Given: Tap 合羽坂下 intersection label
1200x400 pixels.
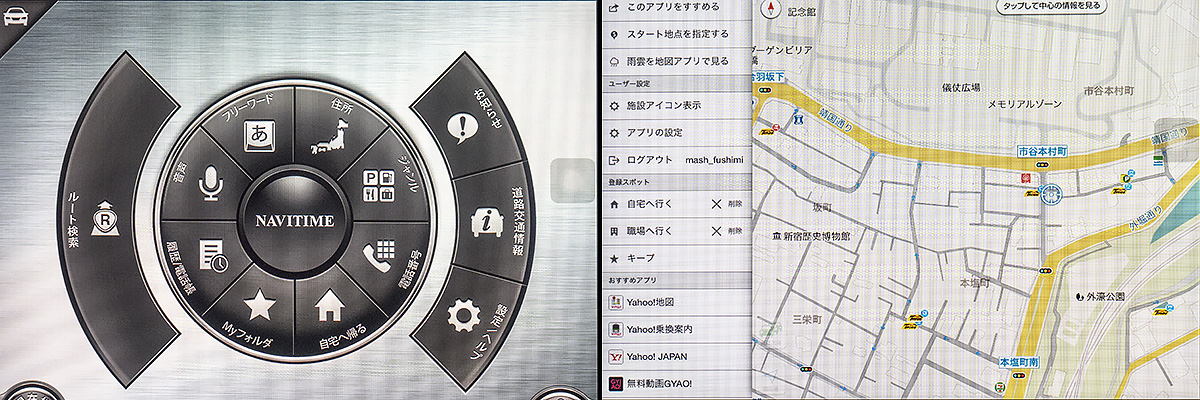Looking at the screenshot, I should (769, 75).
